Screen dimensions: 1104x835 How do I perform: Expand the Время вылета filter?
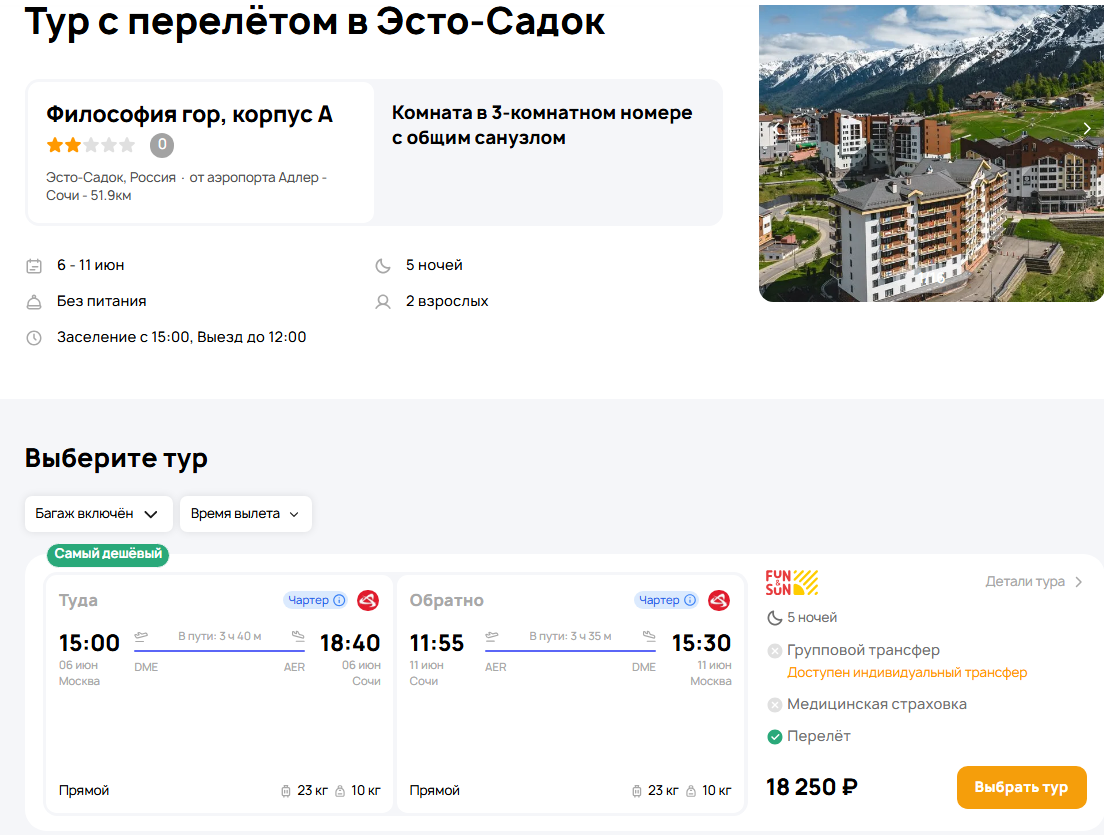point(246,514)
